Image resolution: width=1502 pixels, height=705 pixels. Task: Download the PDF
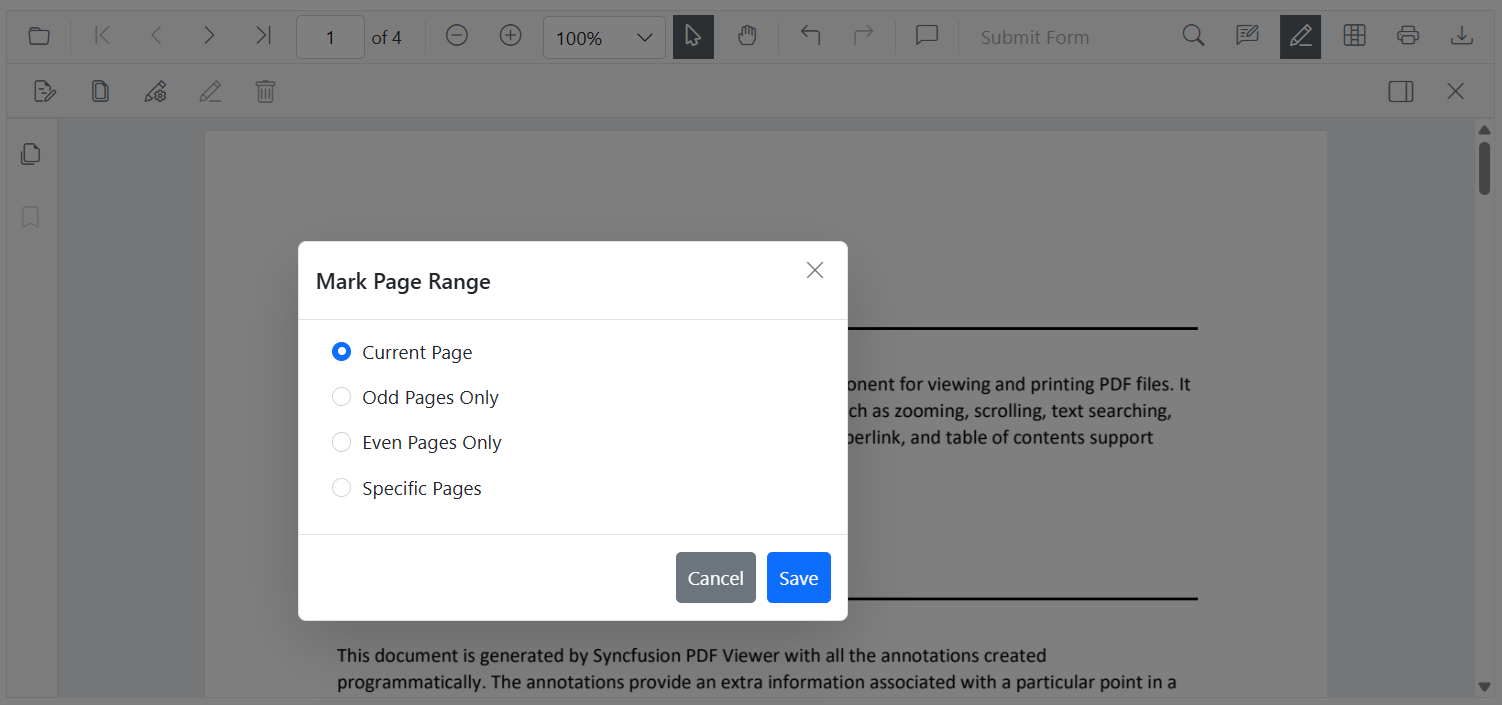point(1462,36)
